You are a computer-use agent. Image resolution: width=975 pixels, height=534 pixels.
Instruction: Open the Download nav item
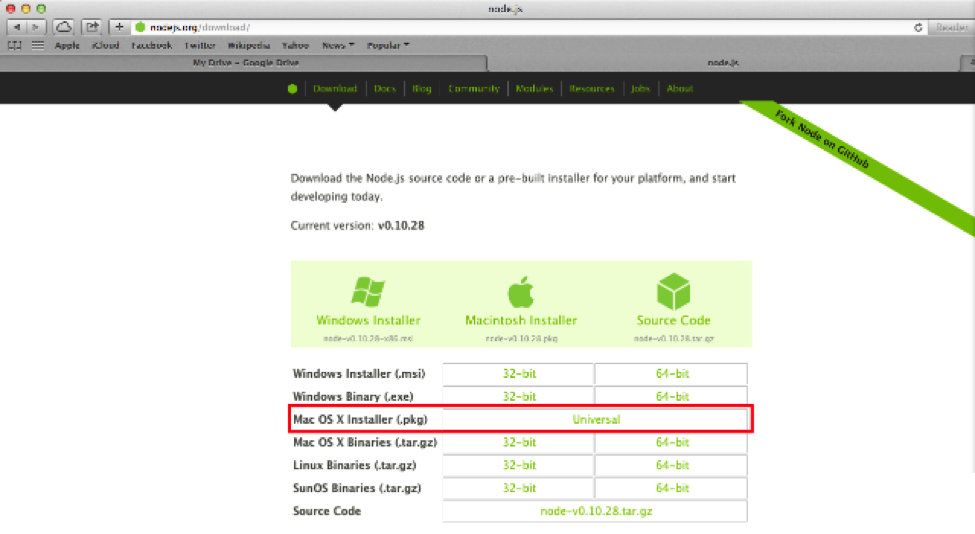coord(335,89)
